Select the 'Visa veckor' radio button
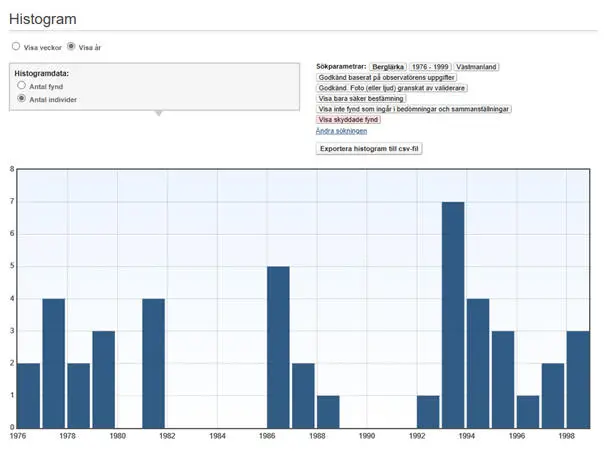Screen dimensions: 605x451 pyautogui.click(x=16, y=46)
